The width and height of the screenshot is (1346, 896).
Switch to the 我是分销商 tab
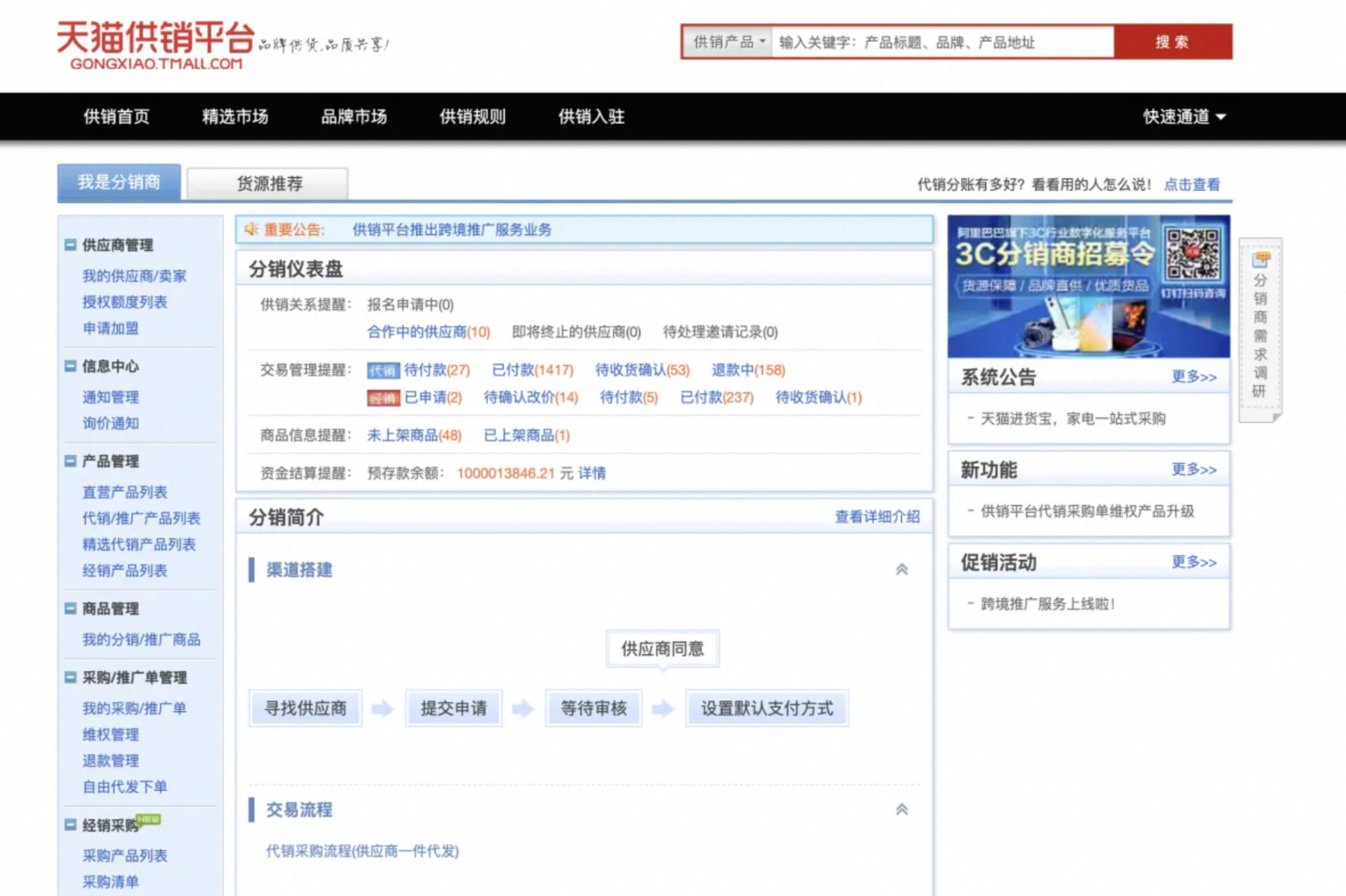tap(119, 183)
